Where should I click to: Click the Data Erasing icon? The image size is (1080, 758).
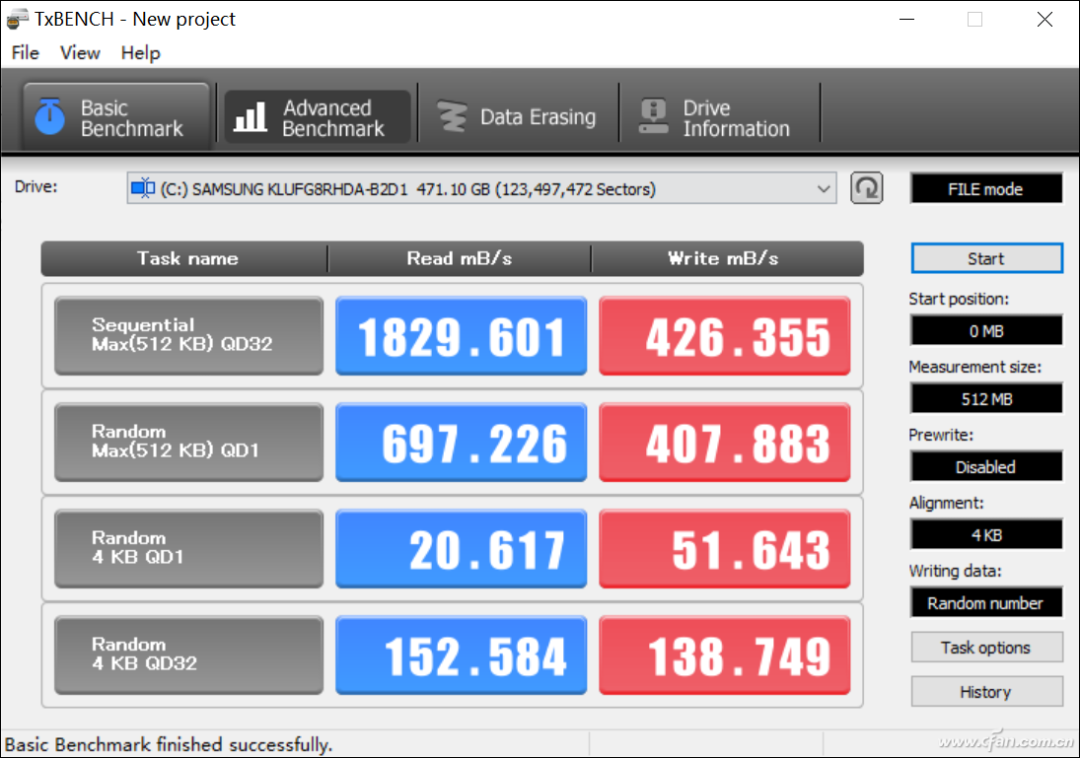[452, 118]
